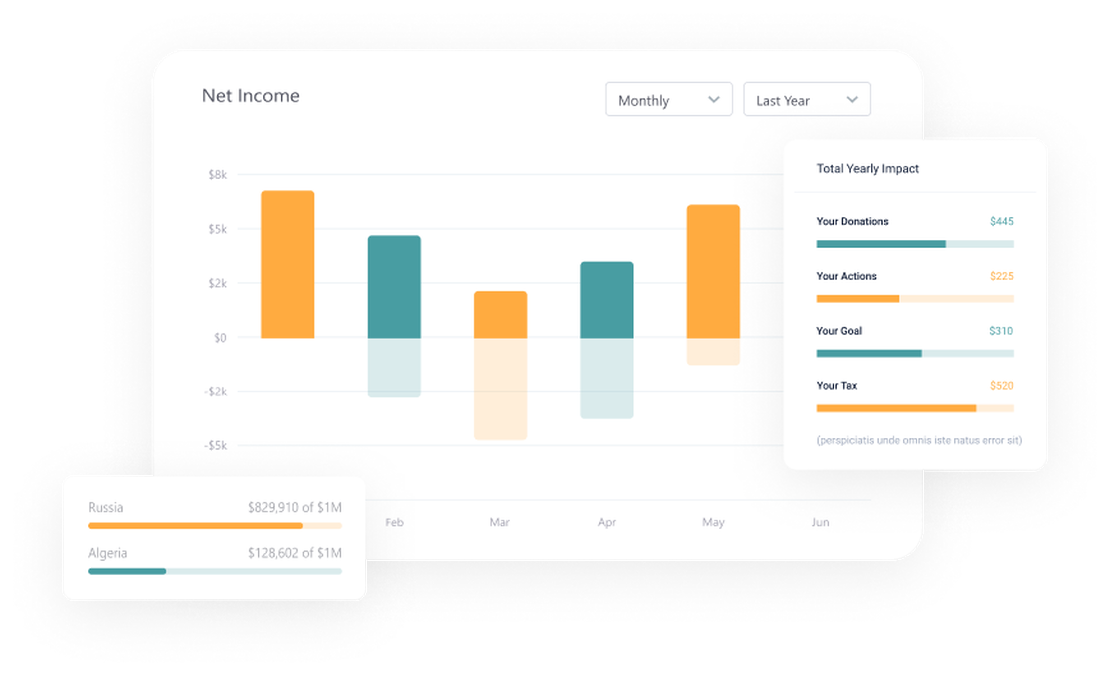The width and height of the screenshot is (1110, 677).
Task: Click the perspiciatis footnote text
Action: (919, 439)
